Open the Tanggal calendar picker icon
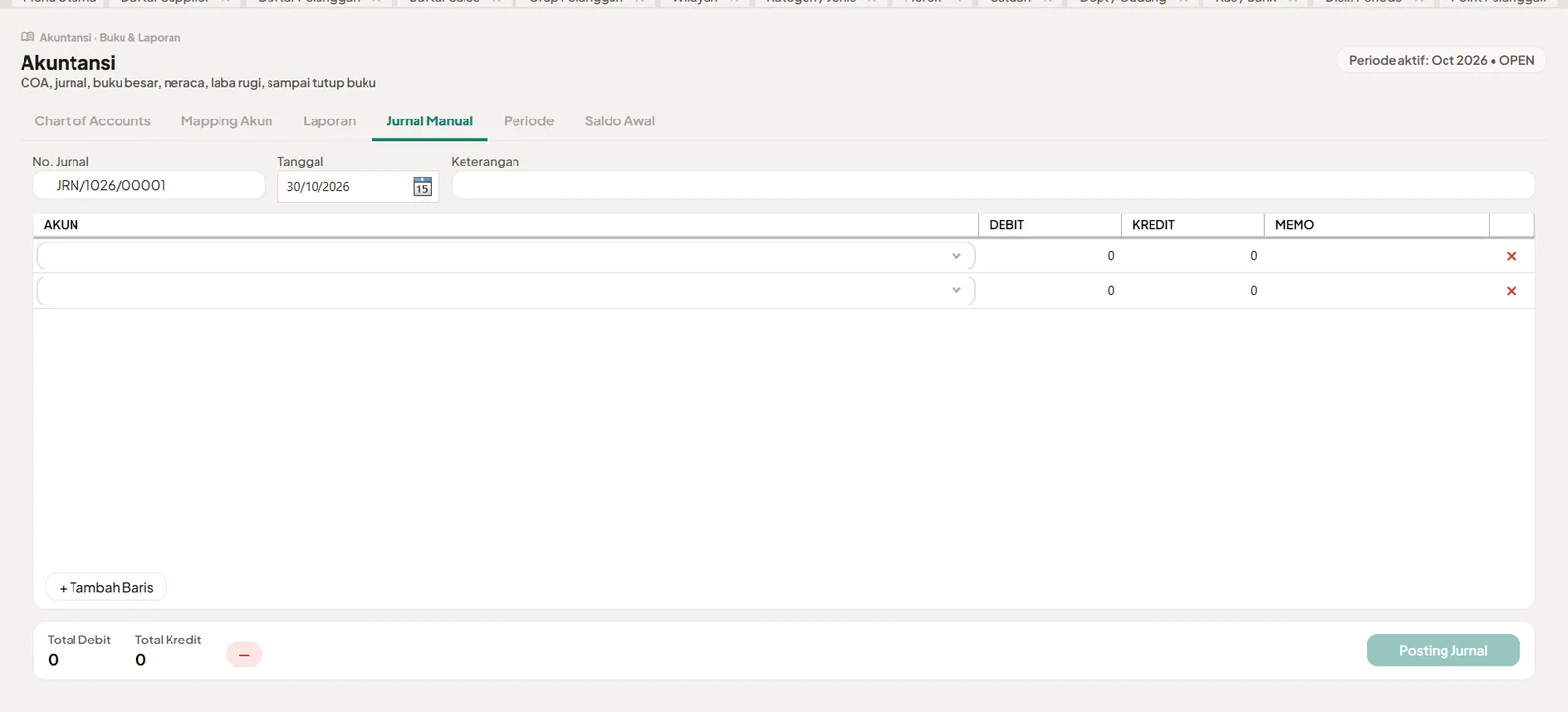1568x712 pixels. (x=422, y=186)
